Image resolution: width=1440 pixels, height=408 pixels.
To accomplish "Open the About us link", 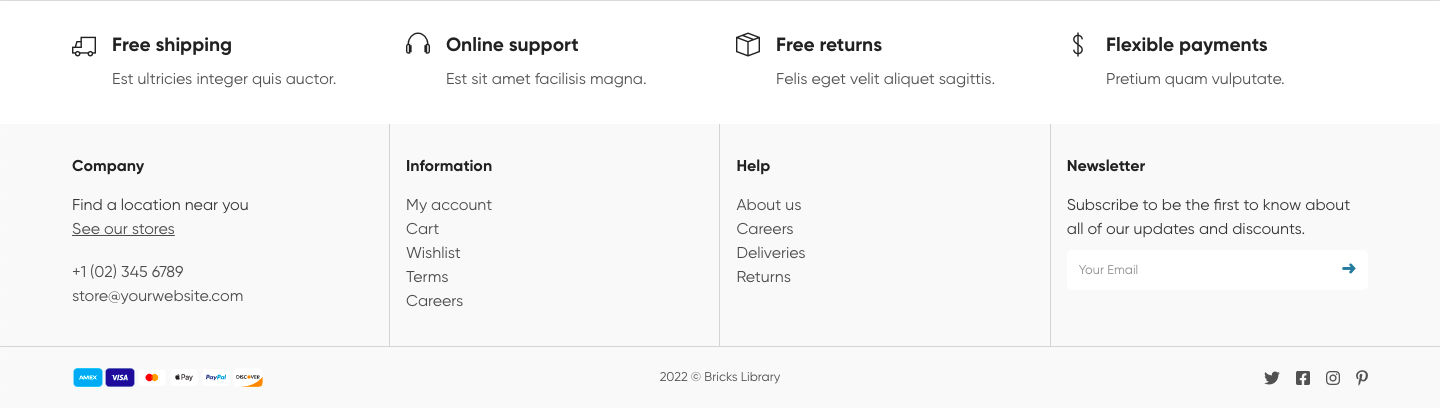I will coord(769,205).
